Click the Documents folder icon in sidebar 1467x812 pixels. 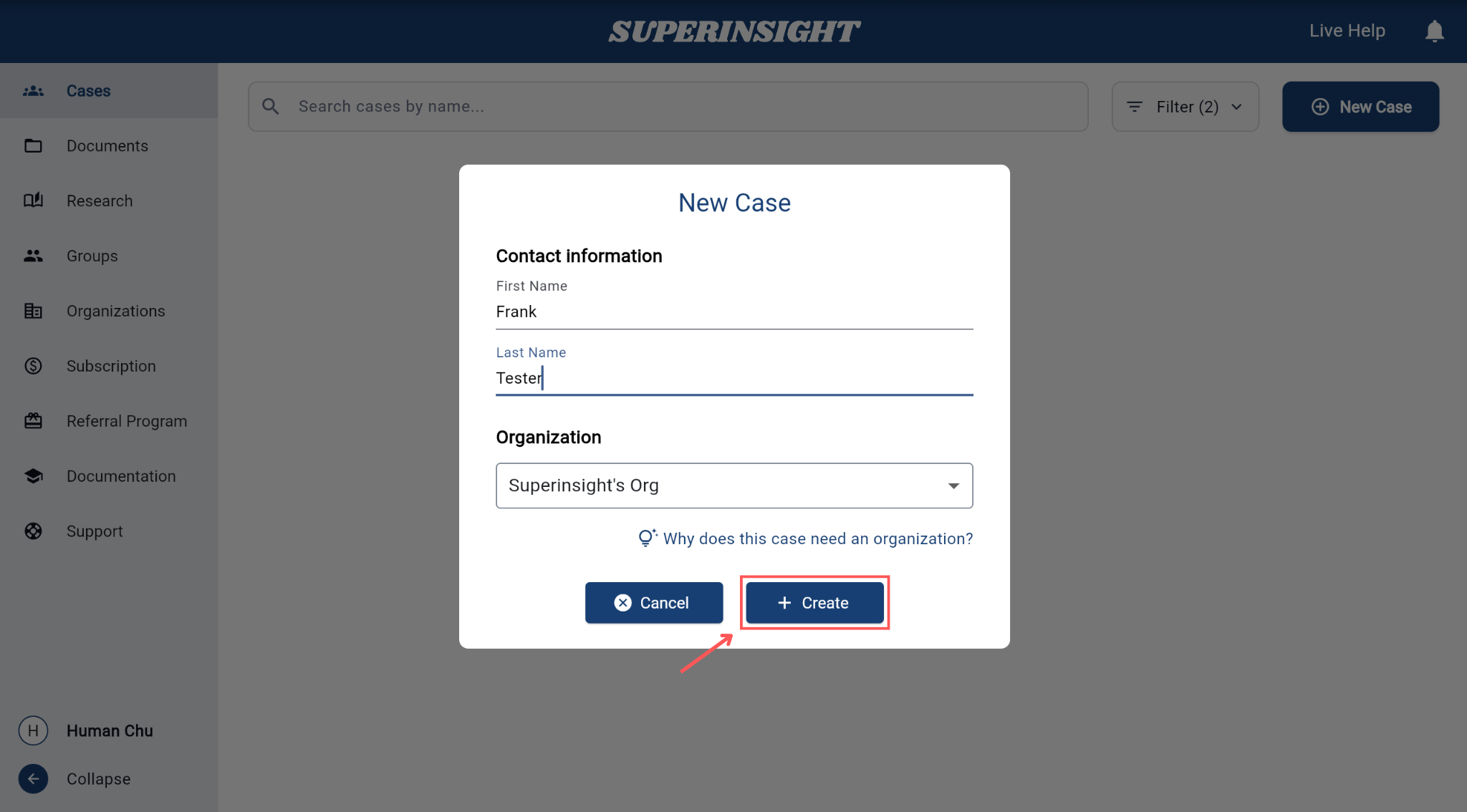point(33,145)
